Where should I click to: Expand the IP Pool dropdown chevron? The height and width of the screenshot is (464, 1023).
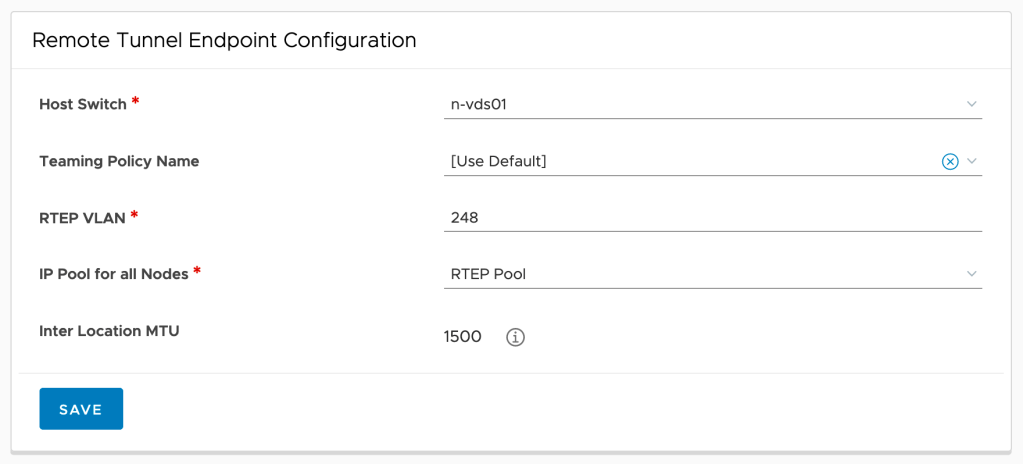coord(971,274)
